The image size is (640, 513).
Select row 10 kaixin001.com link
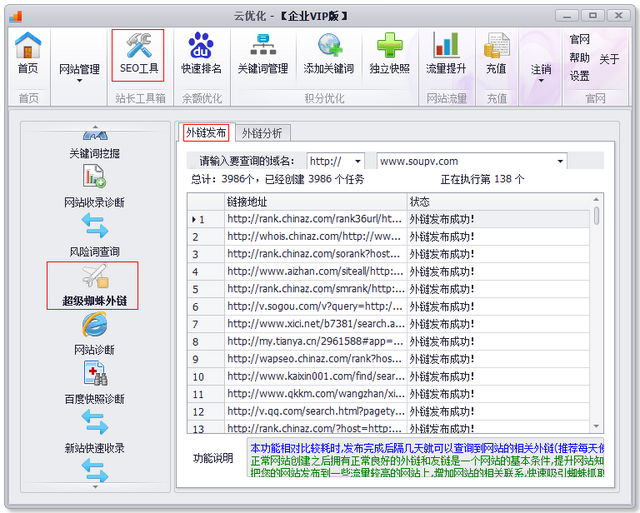tap(316, 376)
